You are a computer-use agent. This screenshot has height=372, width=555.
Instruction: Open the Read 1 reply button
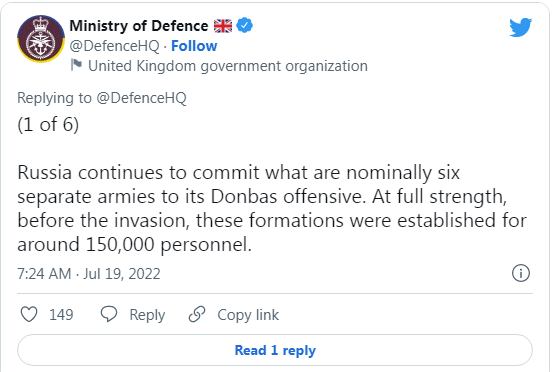coord(275,350)
